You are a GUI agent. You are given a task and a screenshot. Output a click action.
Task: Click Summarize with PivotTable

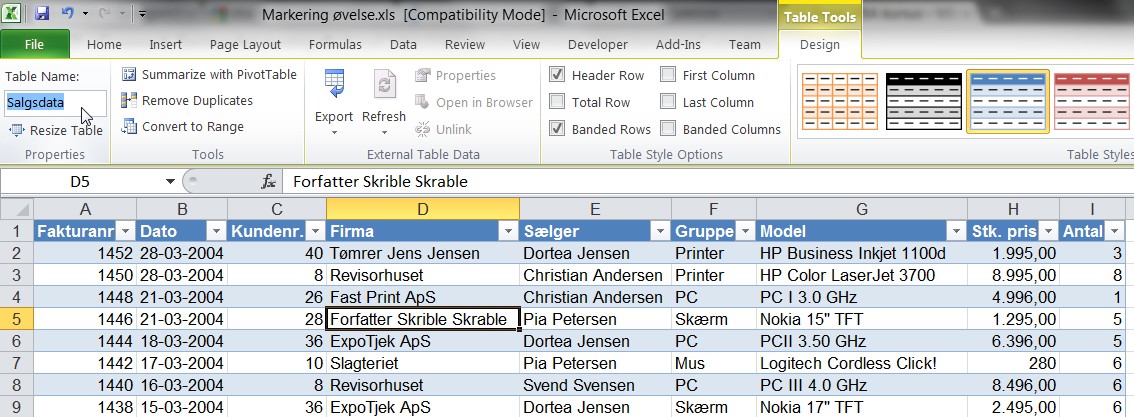pyautogui.click(x=209, y=75)
